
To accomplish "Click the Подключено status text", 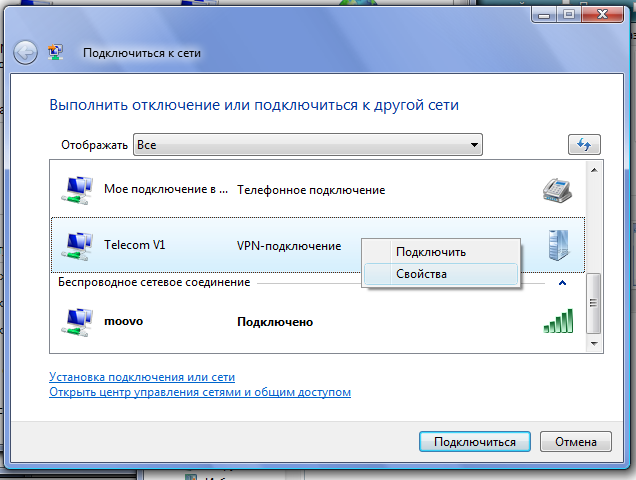I will (275, 322).
